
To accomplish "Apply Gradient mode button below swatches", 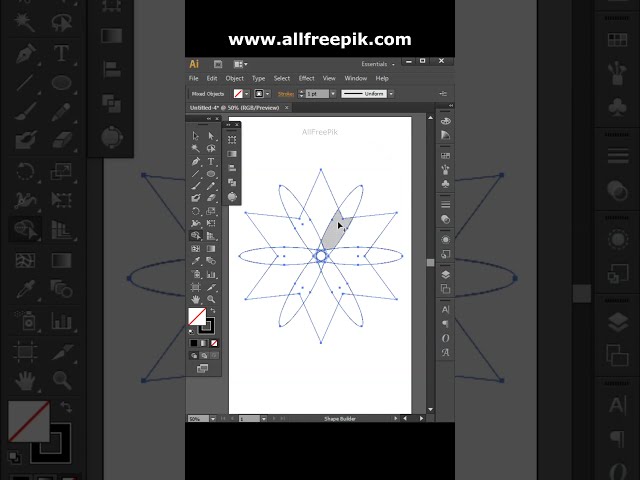I will click(x=204, y=343).
